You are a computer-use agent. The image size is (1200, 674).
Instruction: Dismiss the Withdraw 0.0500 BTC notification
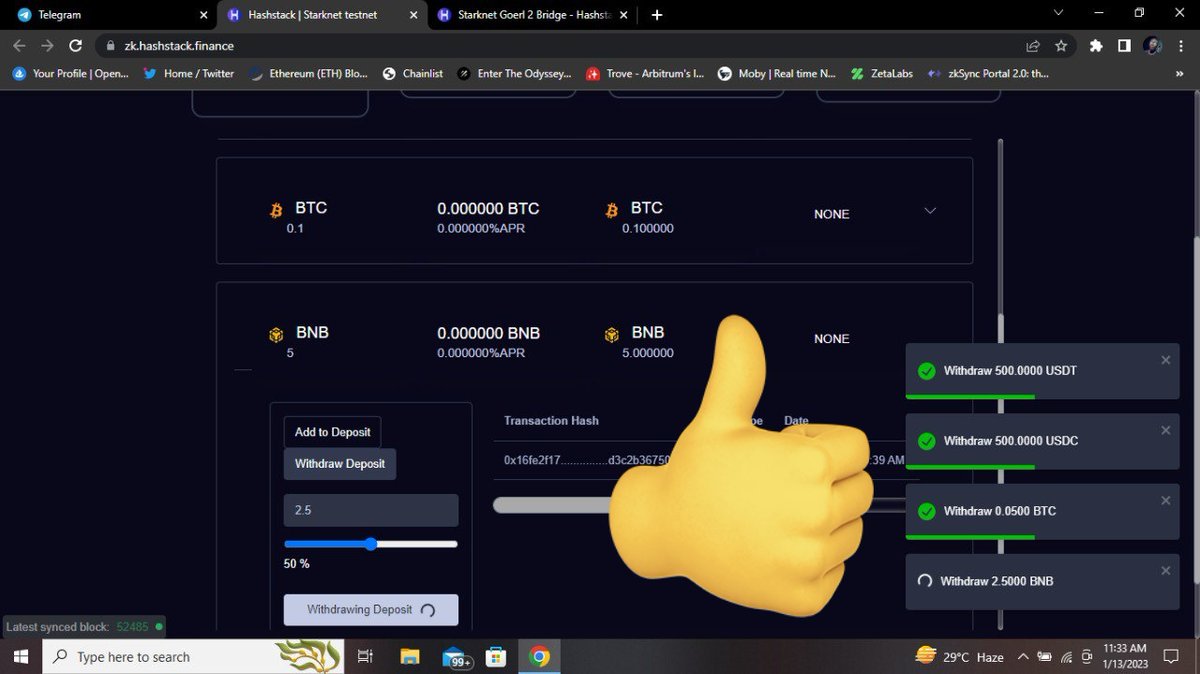tap(1165, 500)
